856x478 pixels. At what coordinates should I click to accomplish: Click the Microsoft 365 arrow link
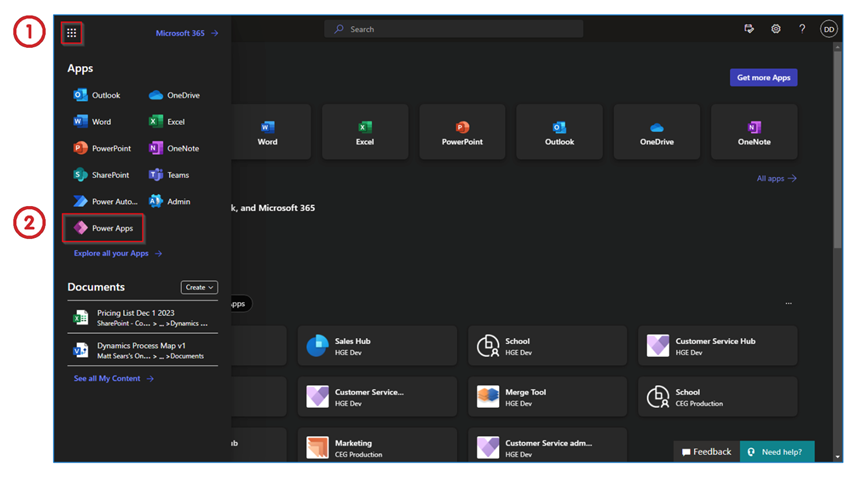[186, 33]
